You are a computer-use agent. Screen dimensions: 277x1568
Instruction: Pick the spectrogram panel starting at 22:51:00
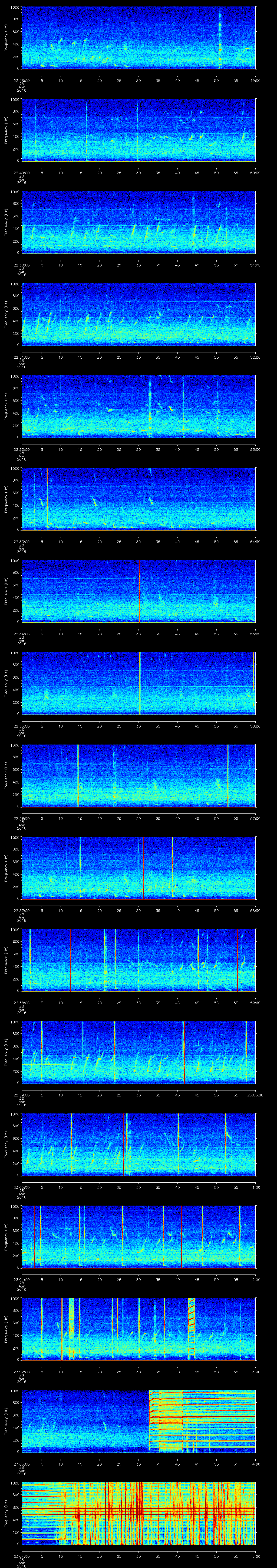coord(139,314)
